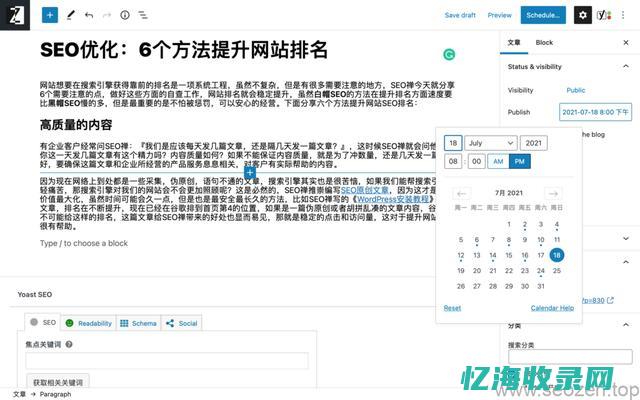Image resolution: width=640 pixels, height=400 pixels.
Task: Click the 焦点关键词 input field
Action: point(167,361)
